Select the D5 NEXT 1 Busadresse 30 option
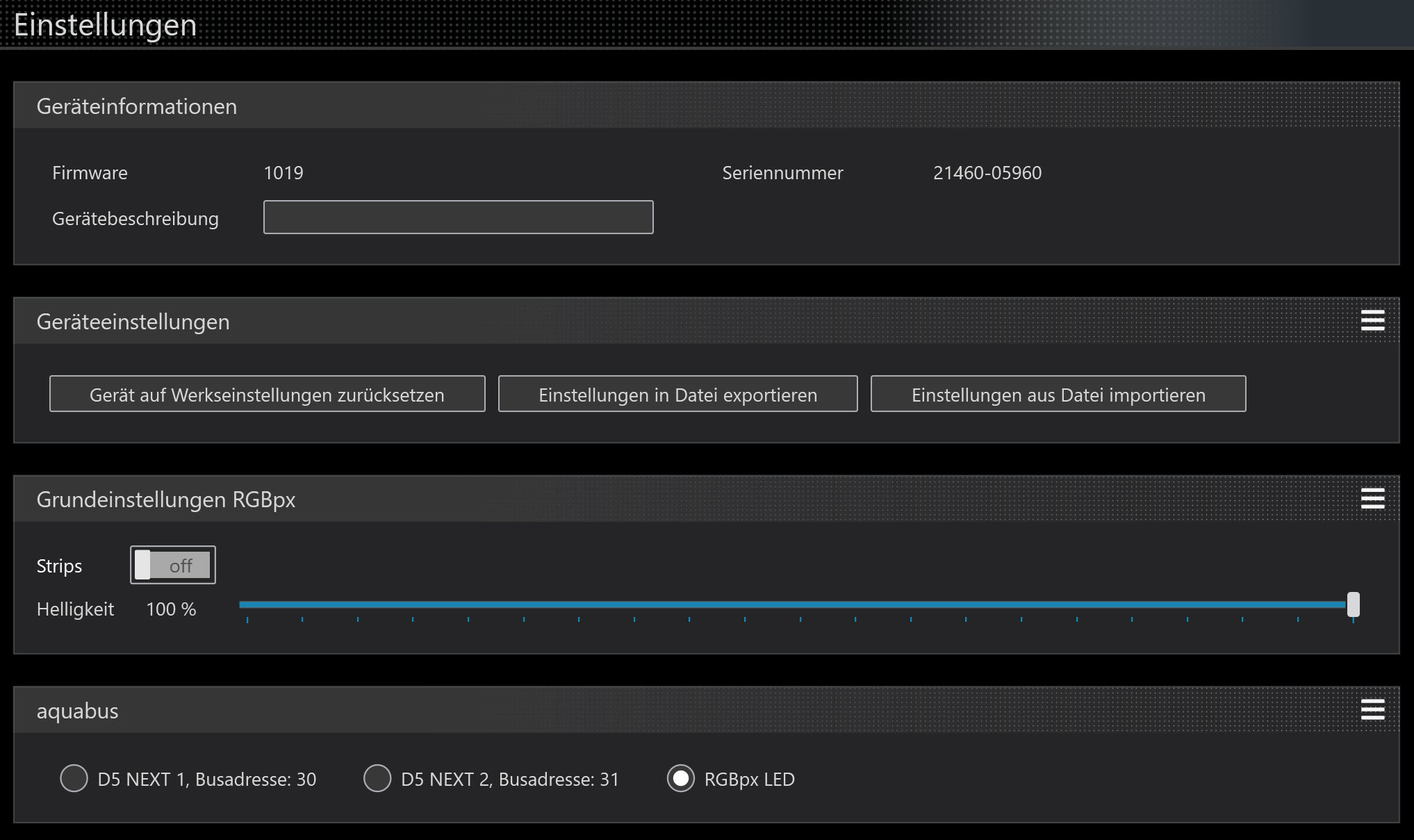 click(74, 778)
